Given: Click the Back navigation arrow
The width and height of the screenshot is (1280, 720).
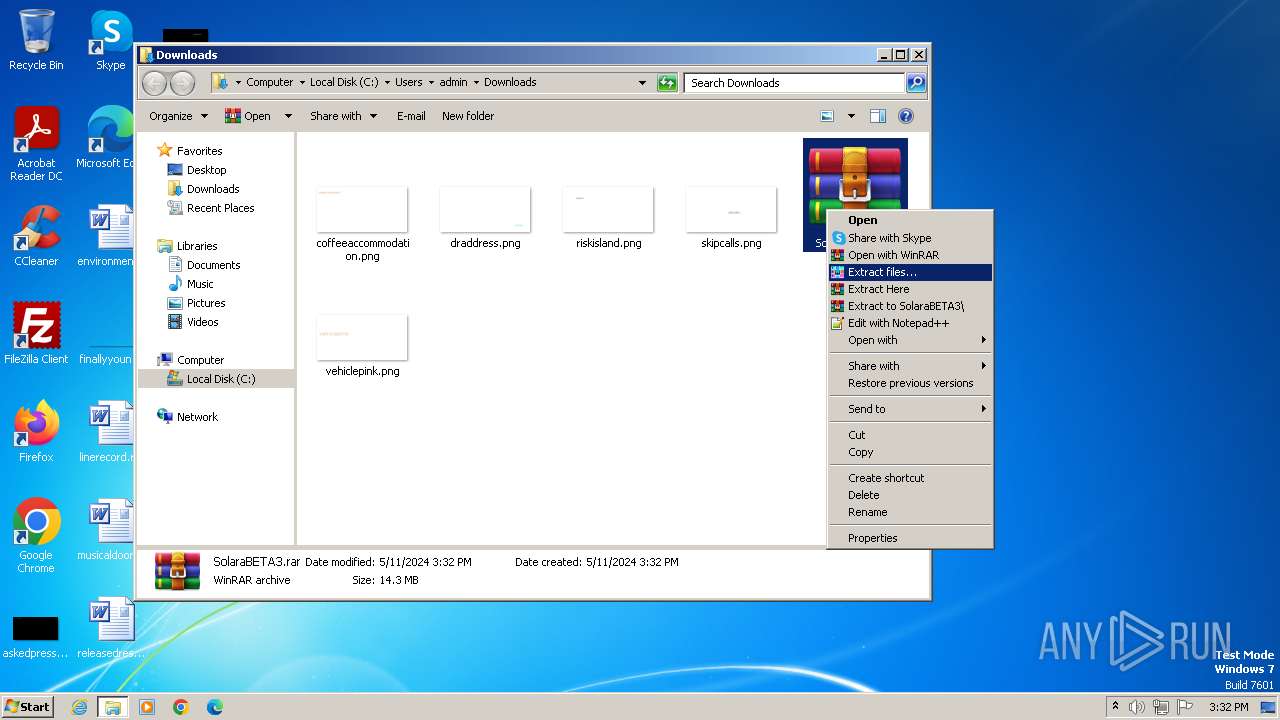Looking at the screenshot, I should tap(155, 83).
